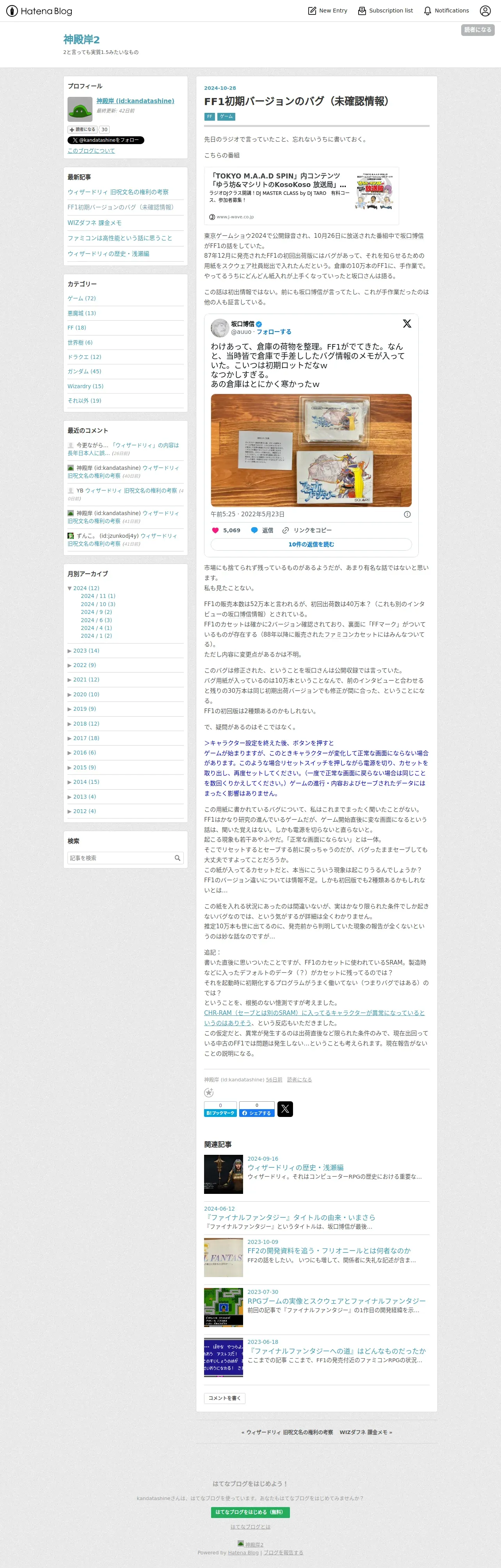This screenshot has width=501, height=1568.
Task: Open the post date 2024-10-28 link
Action: 220,88
